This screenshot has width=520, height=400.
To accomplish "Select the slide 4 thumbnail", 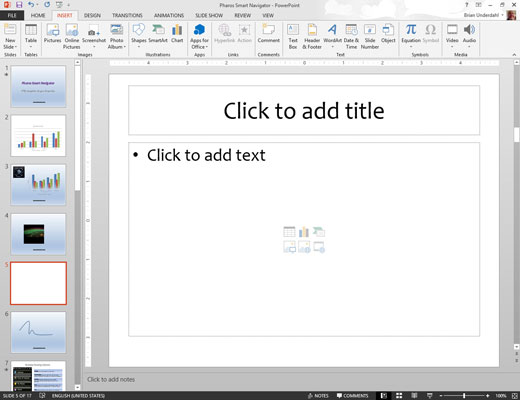I will pyautogui.click(x=38, y=234).
